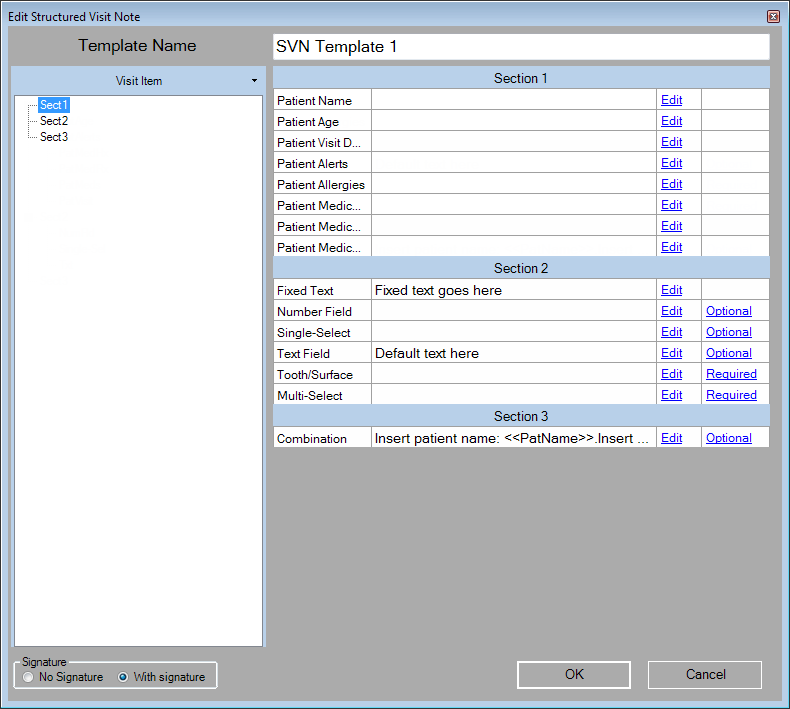790x709 pixels.
Task: Close the Edit Structured Visit Note dialog
Action: tap(773, 17)
